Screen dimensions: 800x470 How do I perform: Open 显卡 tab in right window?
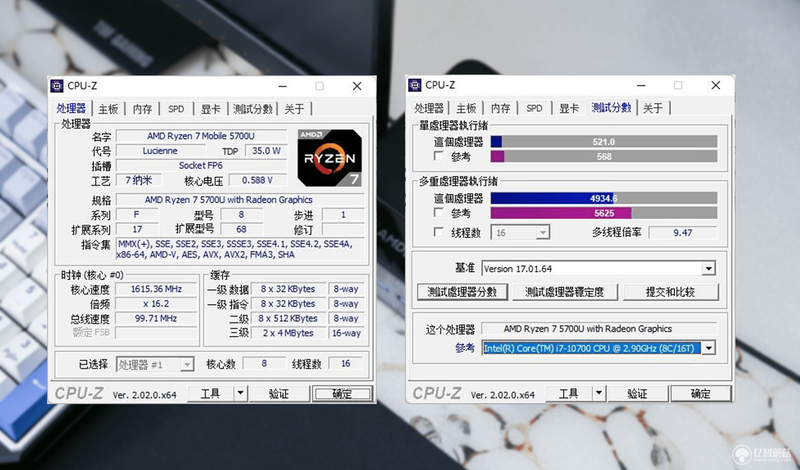tap(568, 108)
